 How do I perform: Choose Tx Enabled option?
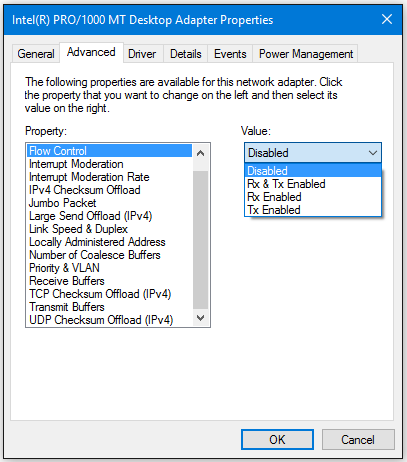tap(313, 210)
